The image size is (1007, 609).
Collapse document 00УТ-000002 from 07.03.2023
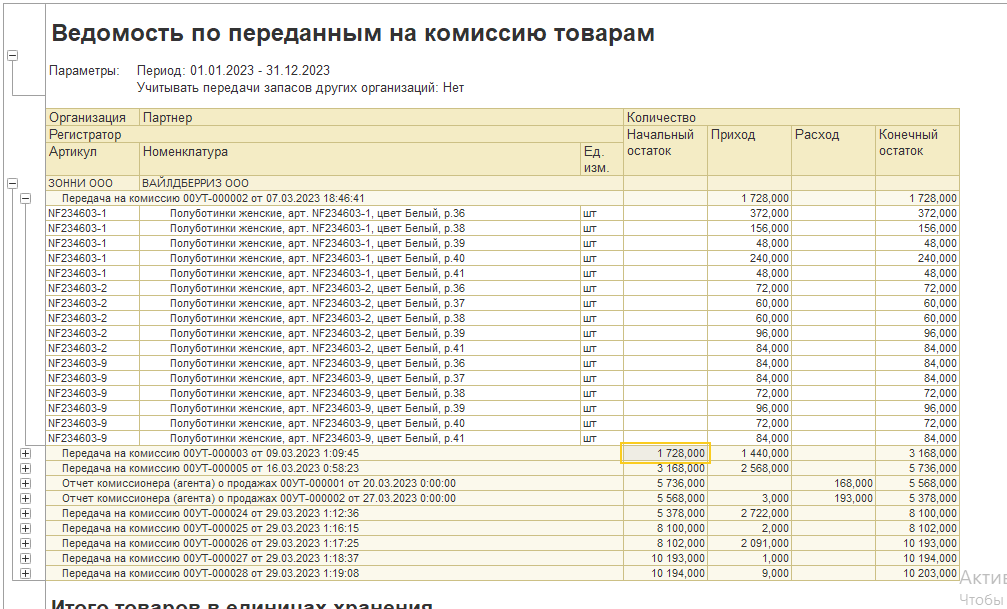click(25, 199)
